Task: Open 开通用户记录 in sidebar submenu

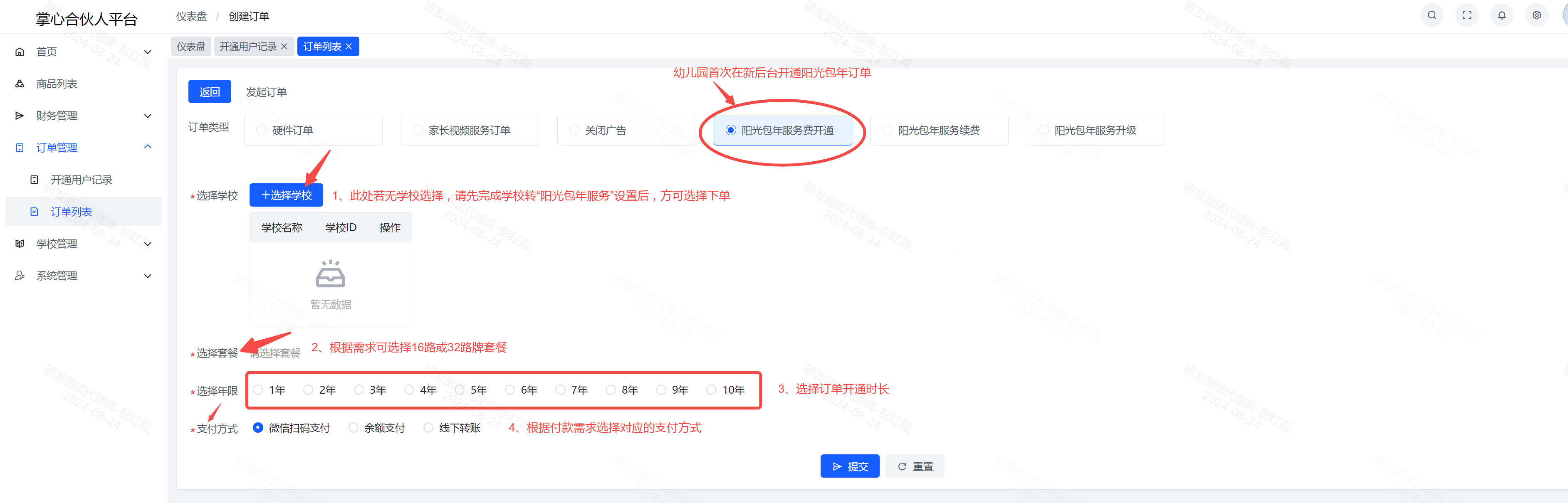Action: [81, 180]
